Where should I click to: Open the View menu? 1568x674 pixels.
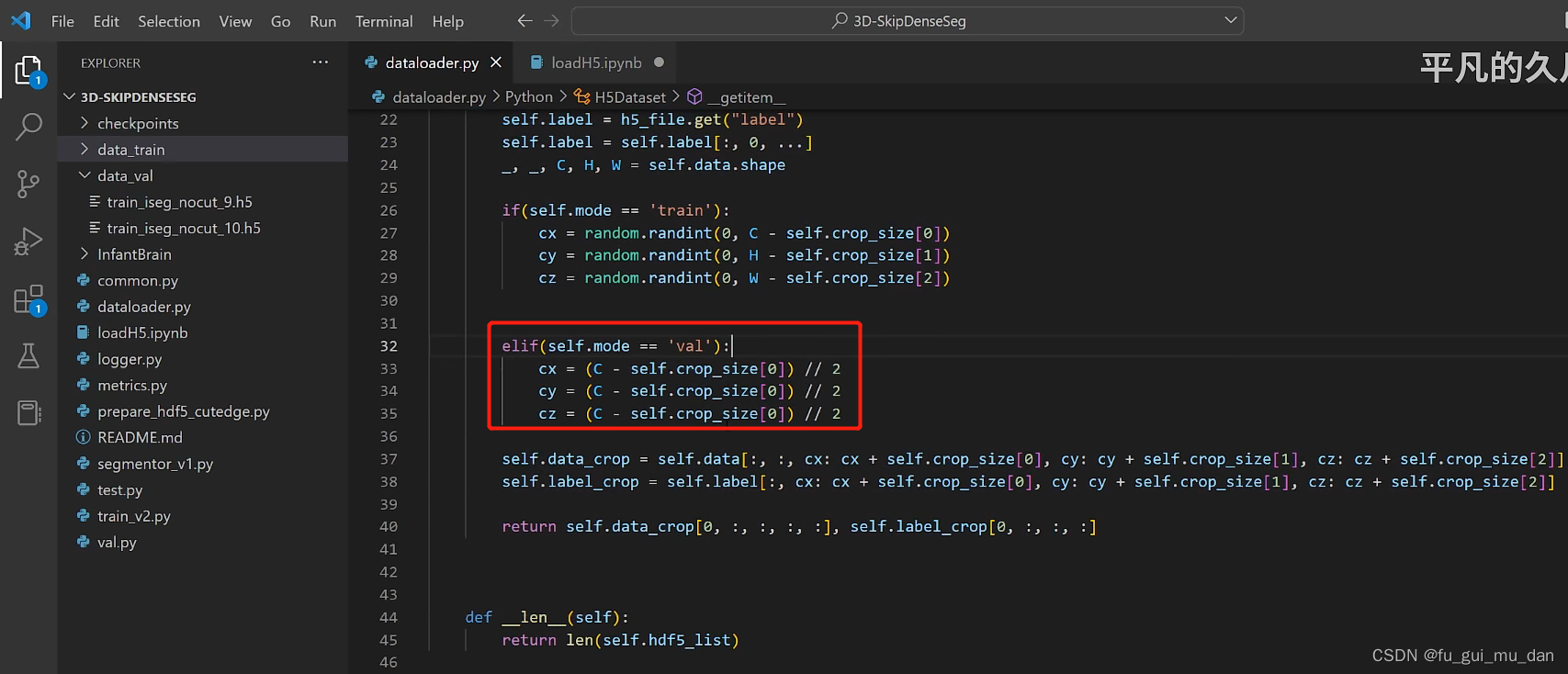click(x=235, y=21)
